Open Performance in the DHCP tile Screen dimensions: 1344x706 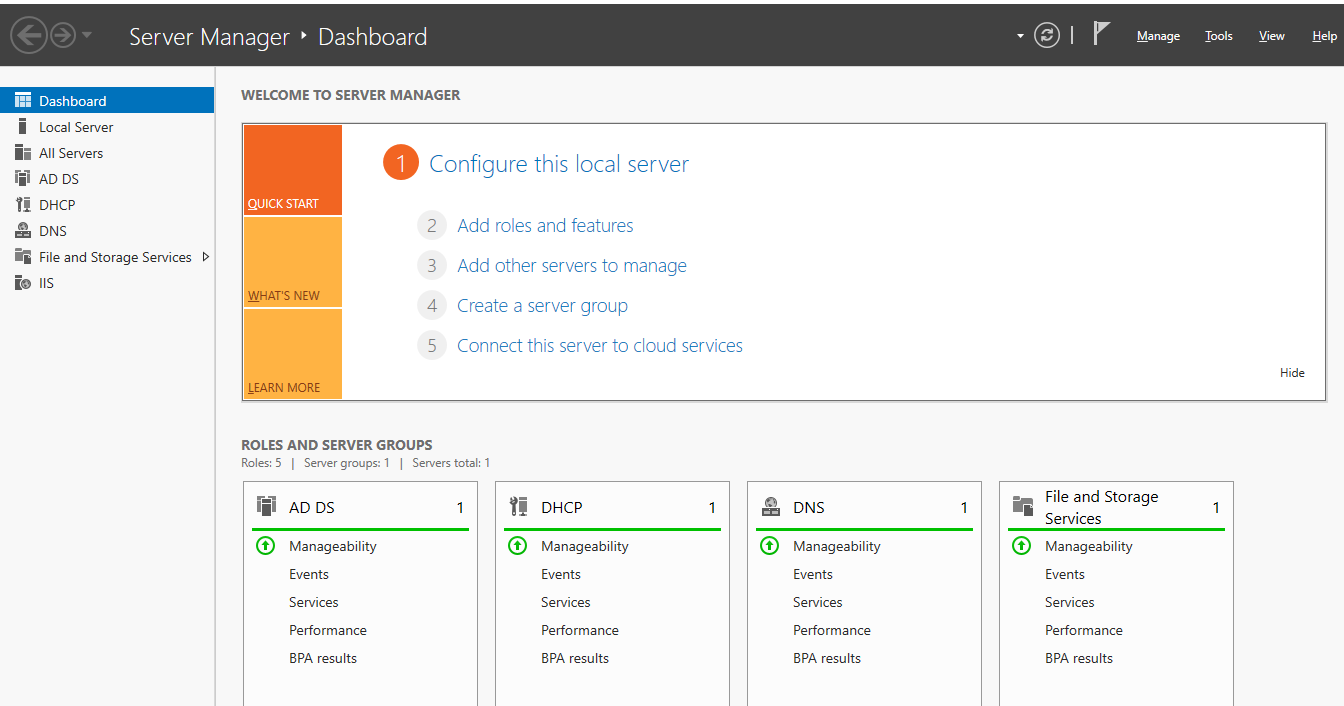(x=580, y=630)
